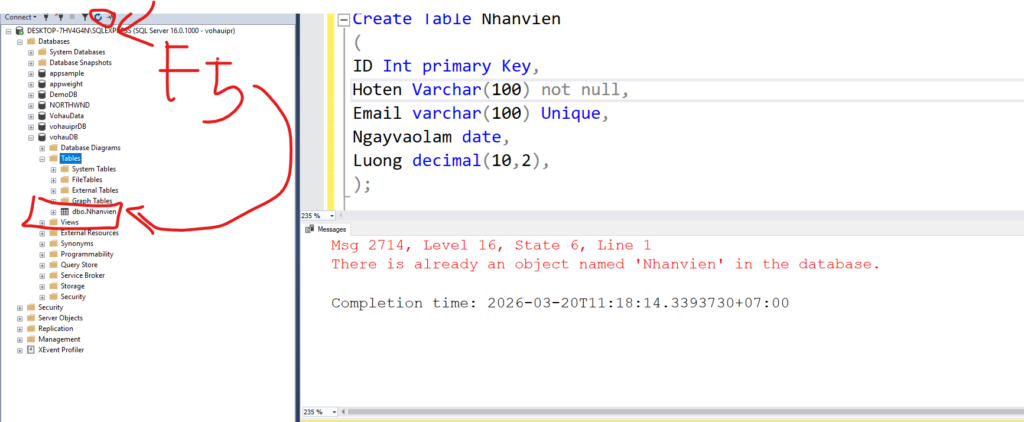The height and width of the screenshot is (422, 1024).
Task: Click the Messages tab icon
Action: (x=310, y=229)
